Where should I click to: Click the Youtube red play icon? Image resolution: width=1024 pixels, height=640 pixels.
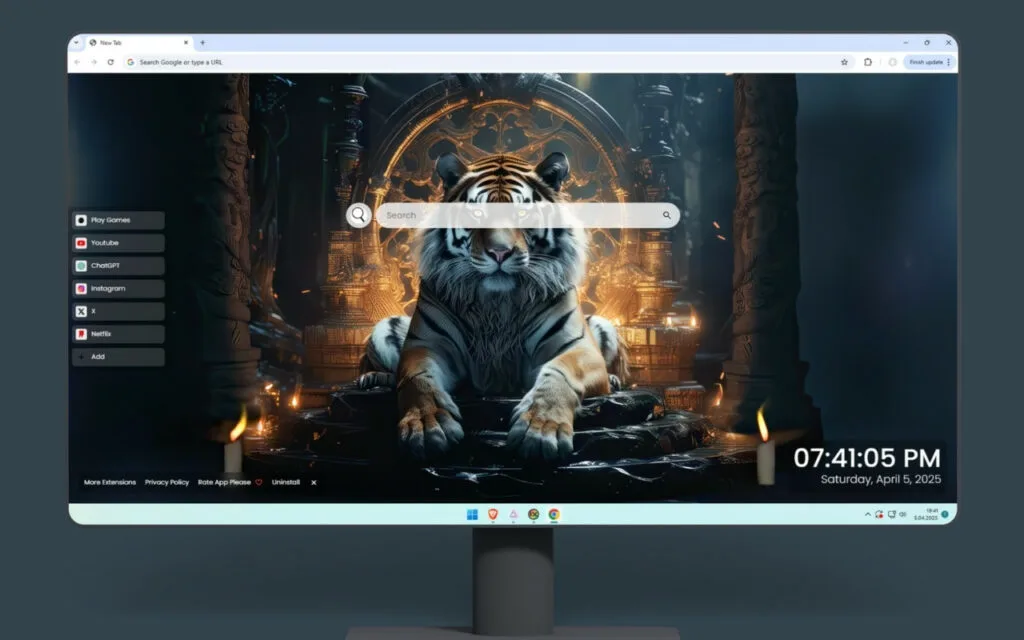[81, 243]
